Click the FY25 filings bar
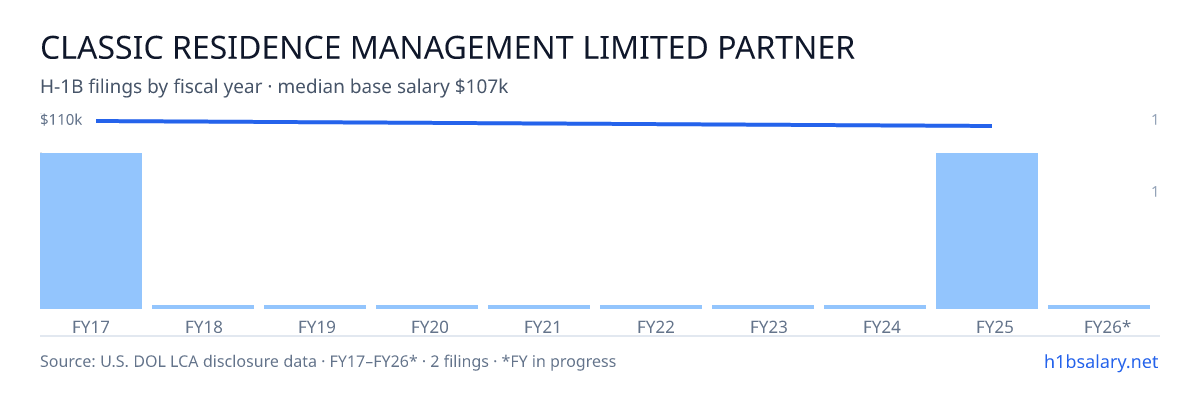The width and height of the screenshot is (1200, 400). pos(987,231)
